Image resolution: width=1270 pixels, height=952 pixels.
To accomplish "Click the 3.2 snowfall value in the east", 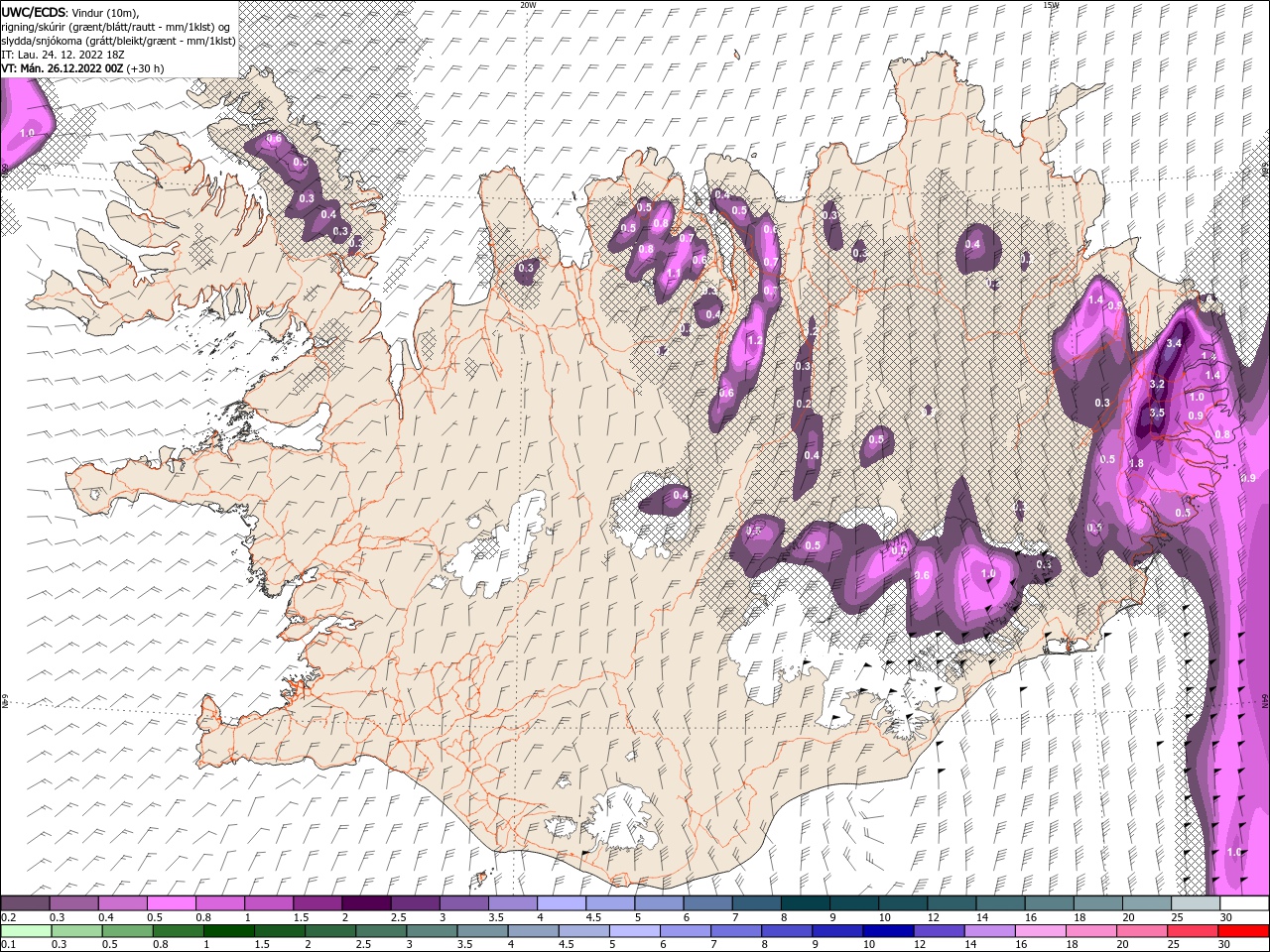I will coord(1157,384).
